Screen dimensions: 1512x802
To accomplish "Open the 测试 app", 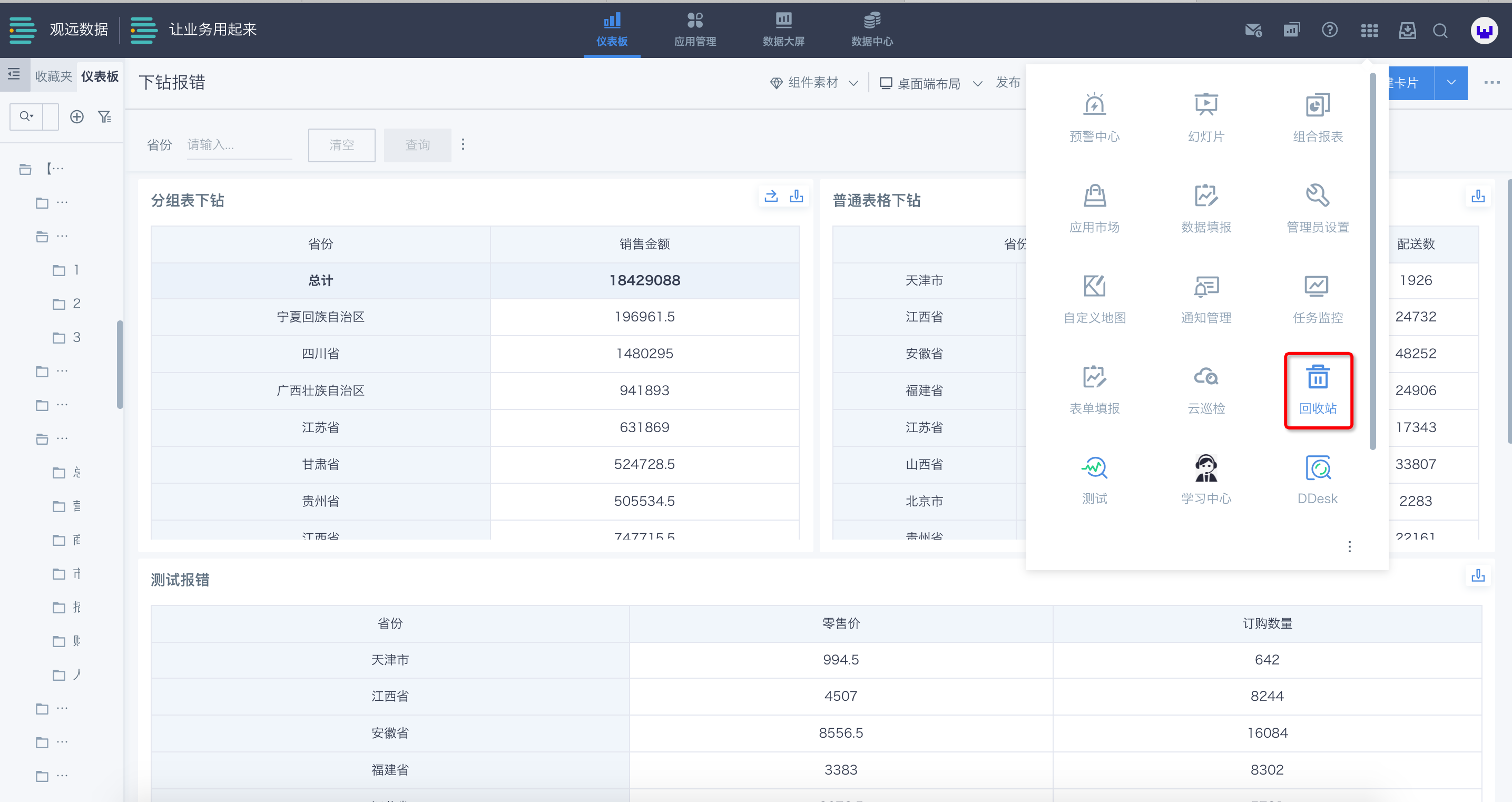I will [1094, 480].
